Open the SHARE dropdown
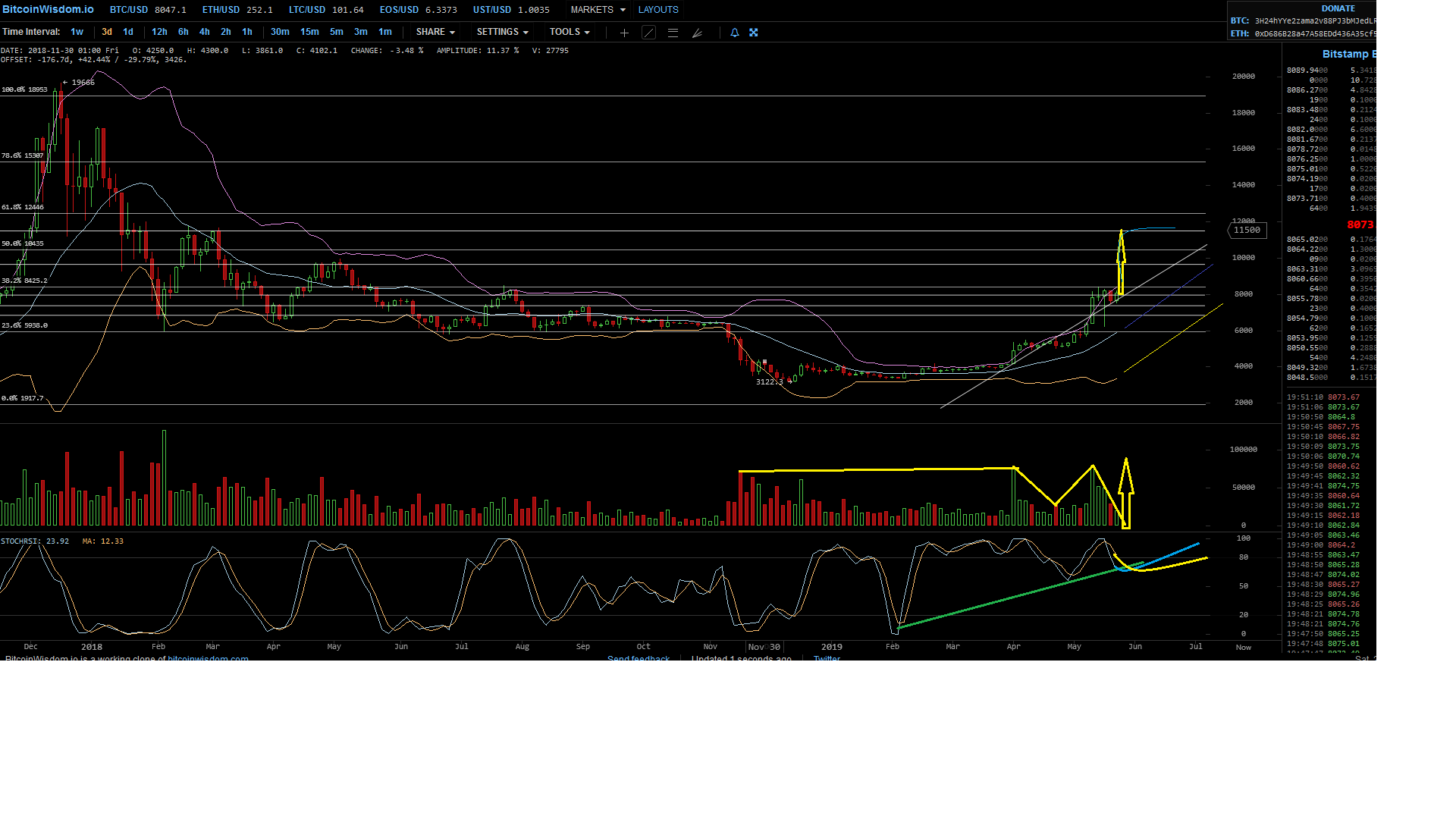This screenshot has height=819, width=1456. (435, 32)
